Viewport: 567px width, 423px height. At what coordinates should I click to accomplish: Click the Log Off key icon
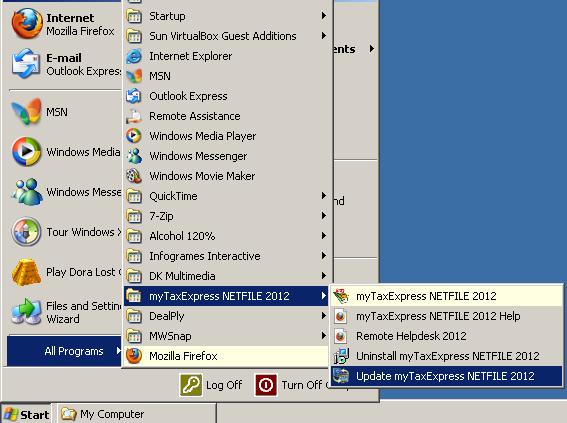click(x=191, y=385)
